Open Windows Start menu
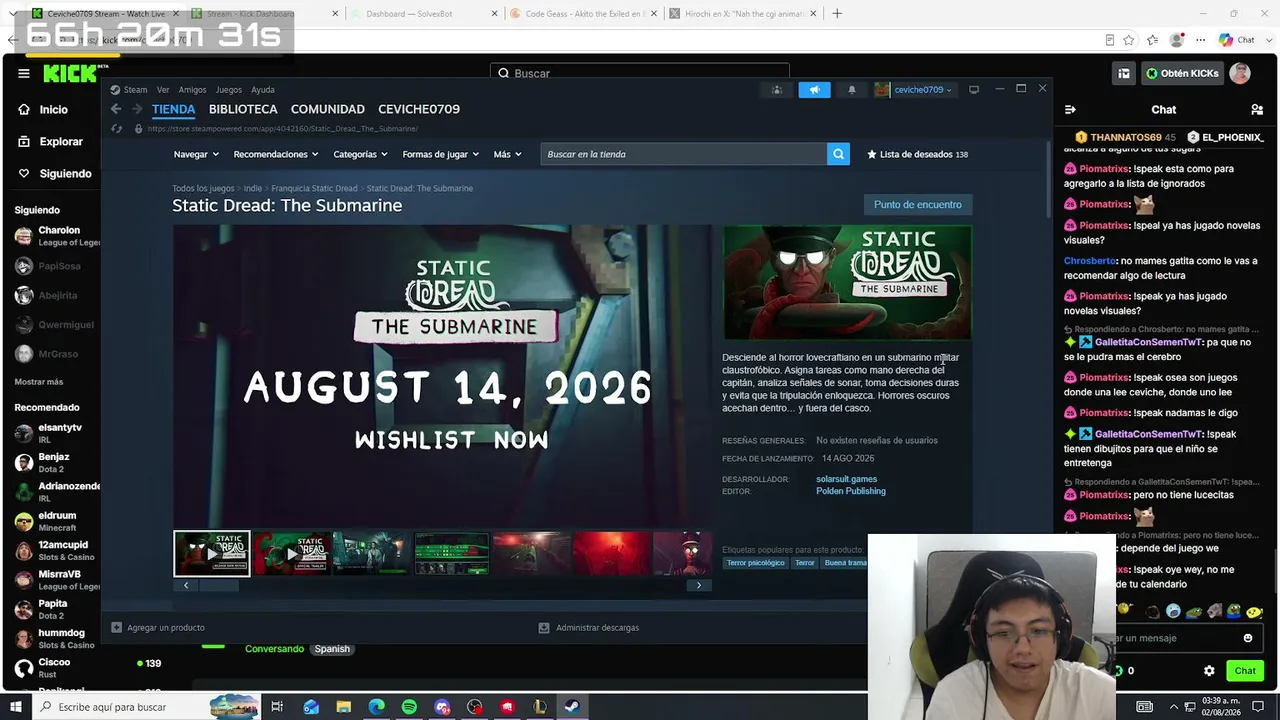 click(x=16, y=707)
